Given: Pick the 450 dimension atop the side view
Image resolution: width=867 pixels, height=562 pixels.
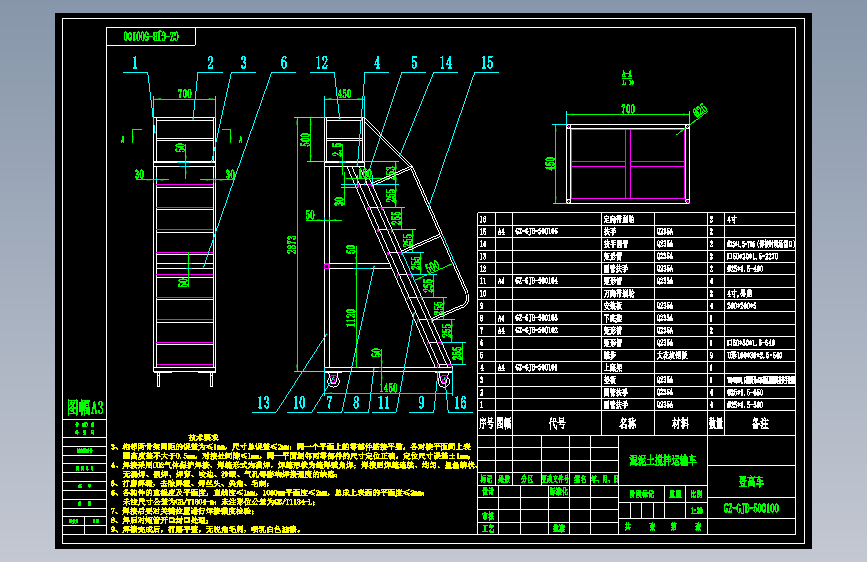Looking at the screenshot, I should (x=344, y=94).
